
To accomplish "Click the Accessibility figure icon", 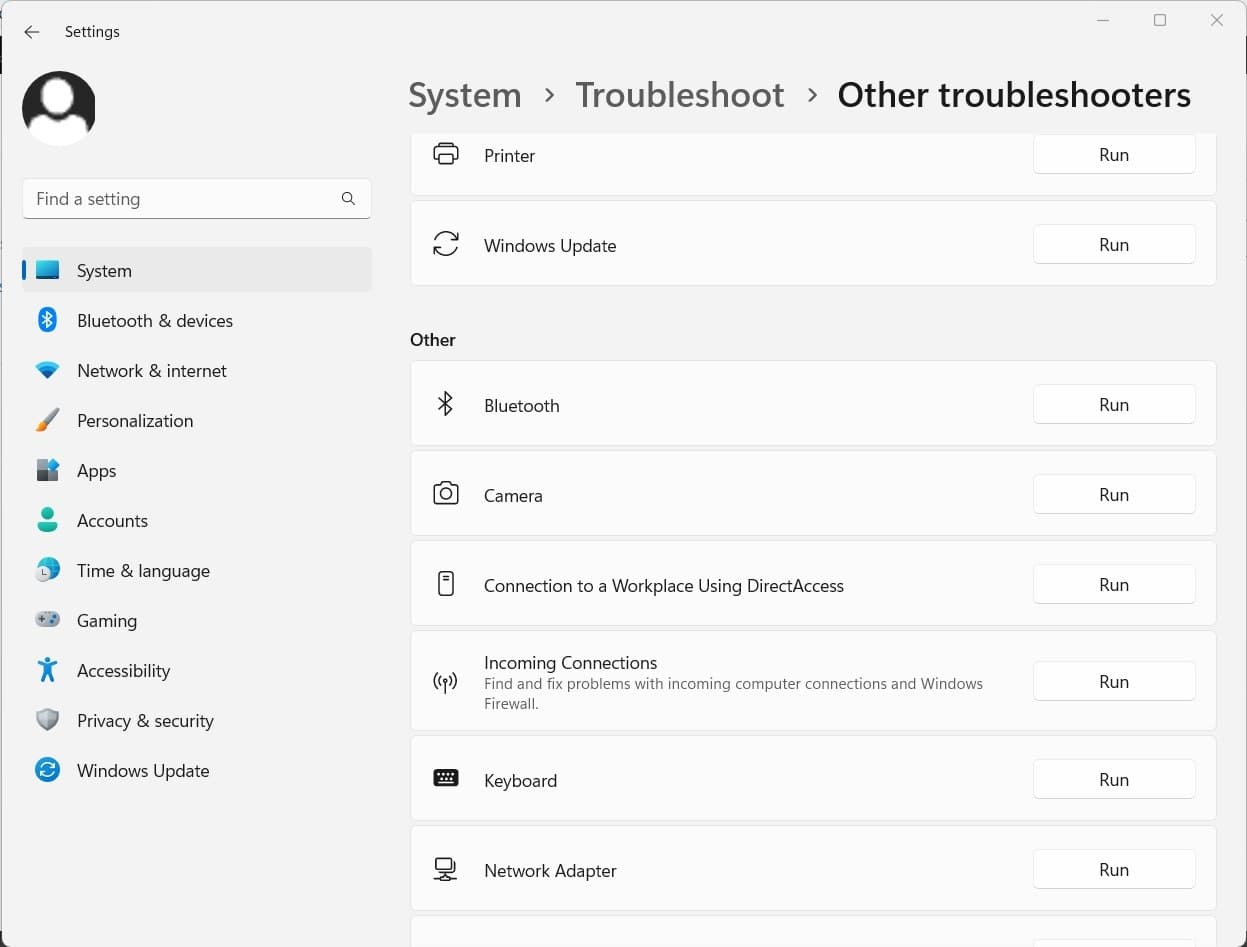I will [x=47, y=670].
